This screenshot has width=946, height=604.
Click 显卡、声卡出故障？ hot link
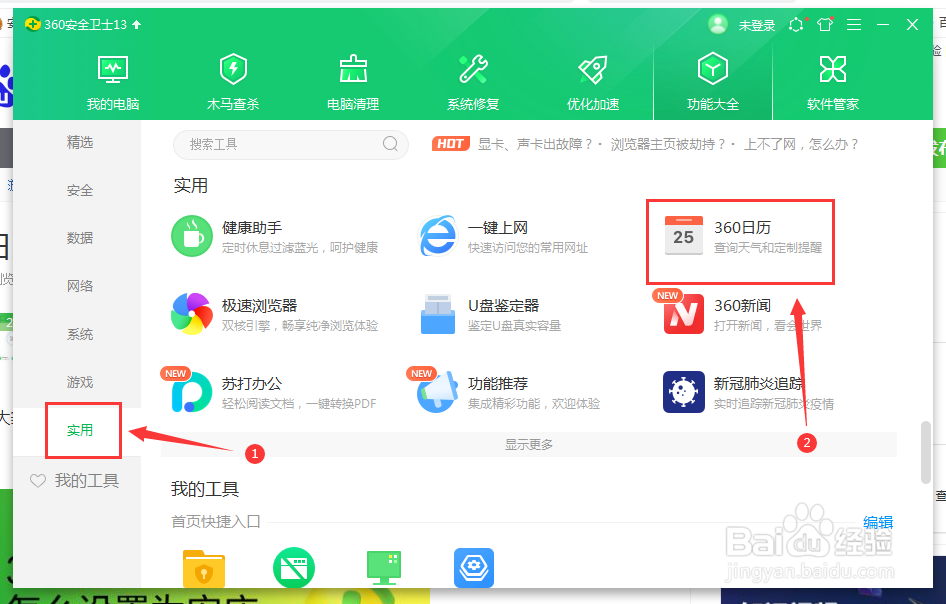(536, 144)
